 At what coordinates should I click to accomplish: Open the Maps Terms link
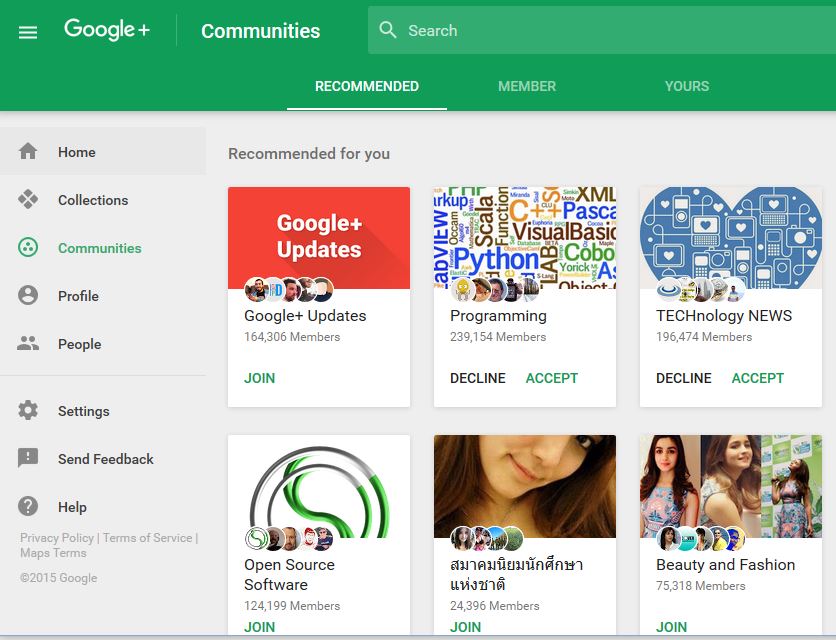point(53,553)
